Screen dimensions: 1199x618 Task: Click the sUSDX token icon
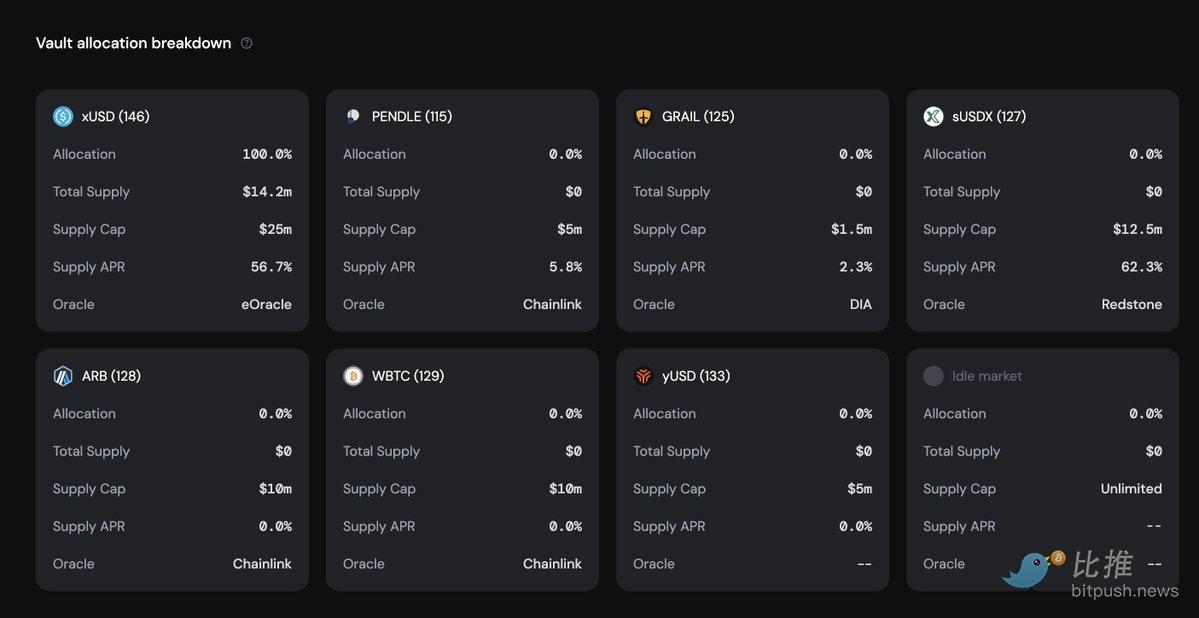tap(933, 116)
